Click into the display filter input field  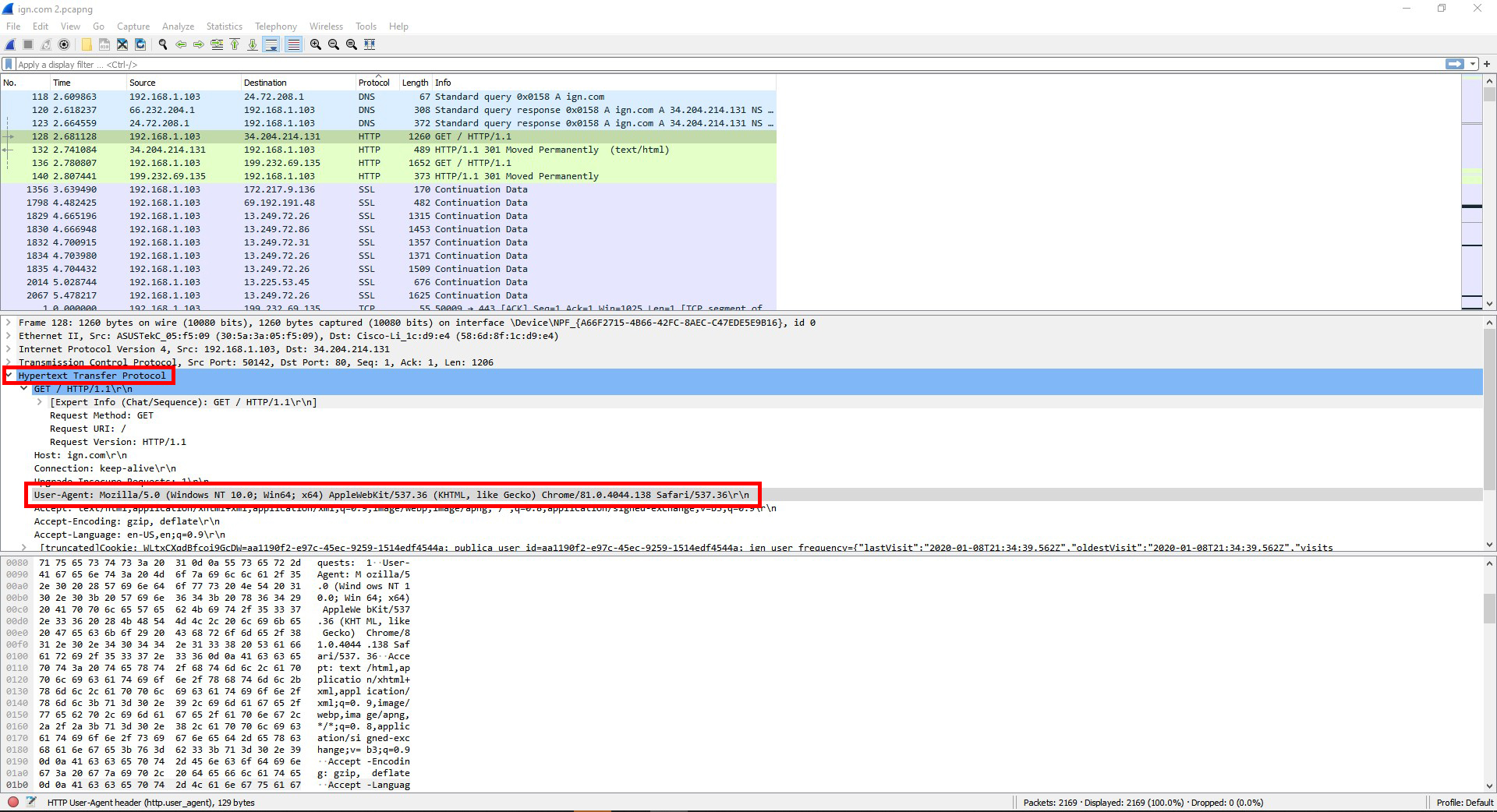[702, 65]
